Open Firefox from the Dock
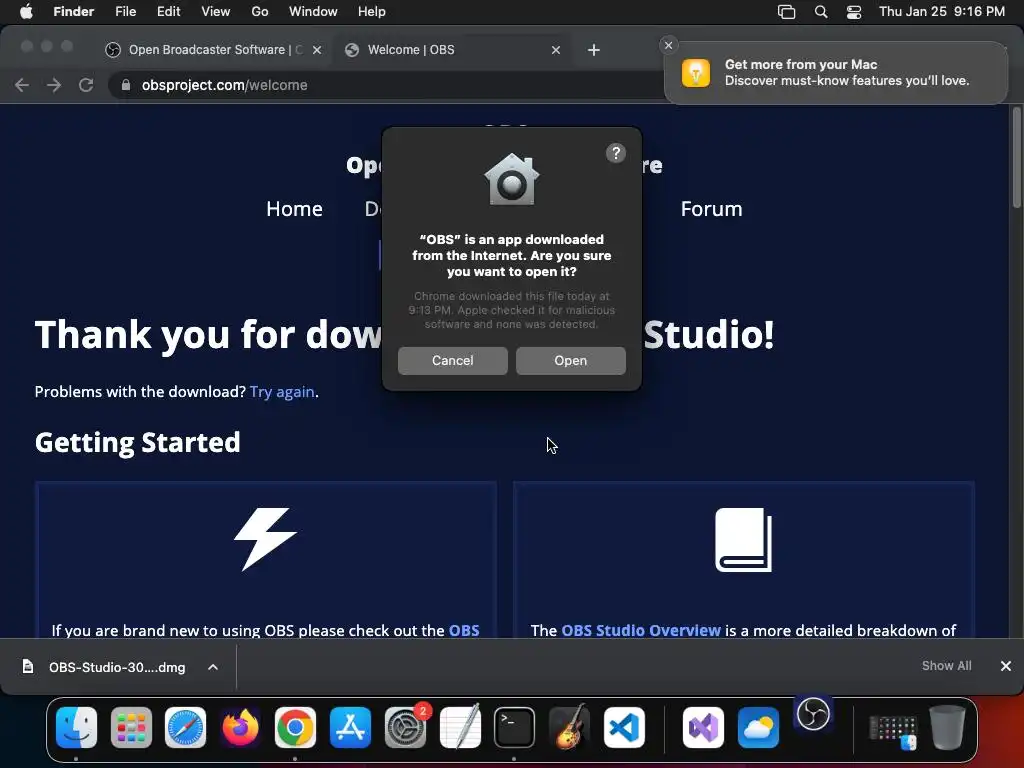Image resolution: width=1024 pixels, height=768 pixels. click(x=240, y=727)
